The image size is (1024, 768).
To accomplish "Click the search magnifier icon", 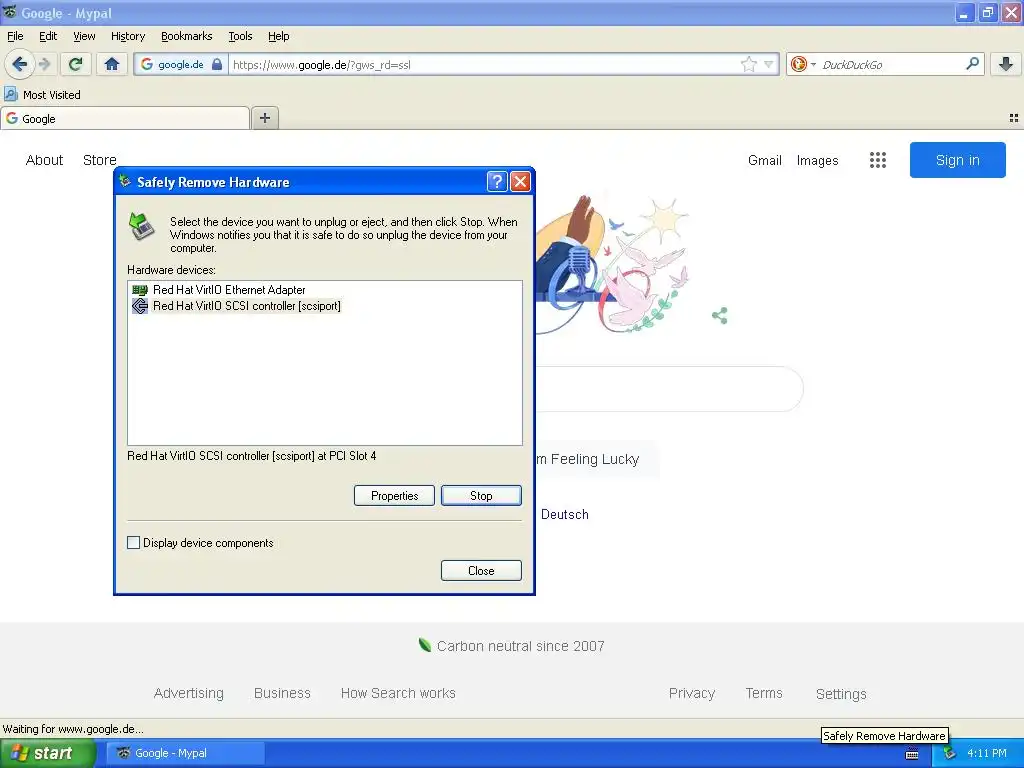I will tap(972, 64).
